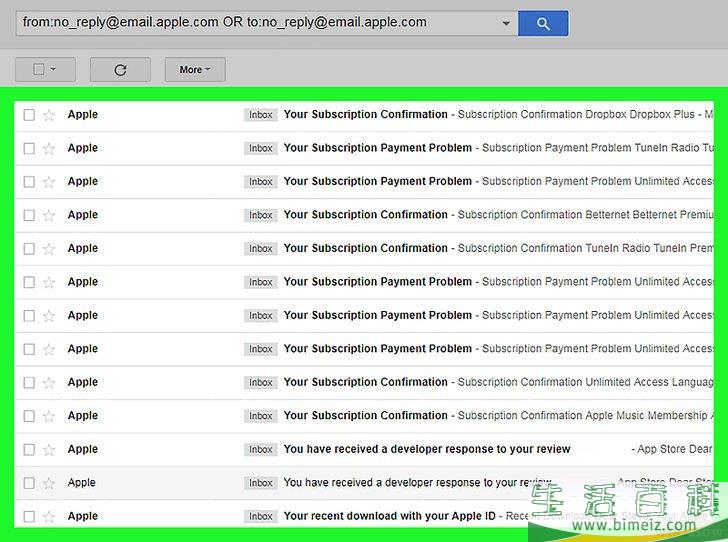Star the Dropbox Plus subscription confirmation email
Image resolution: width=728 pixels, height=542 pixels.
49,115
